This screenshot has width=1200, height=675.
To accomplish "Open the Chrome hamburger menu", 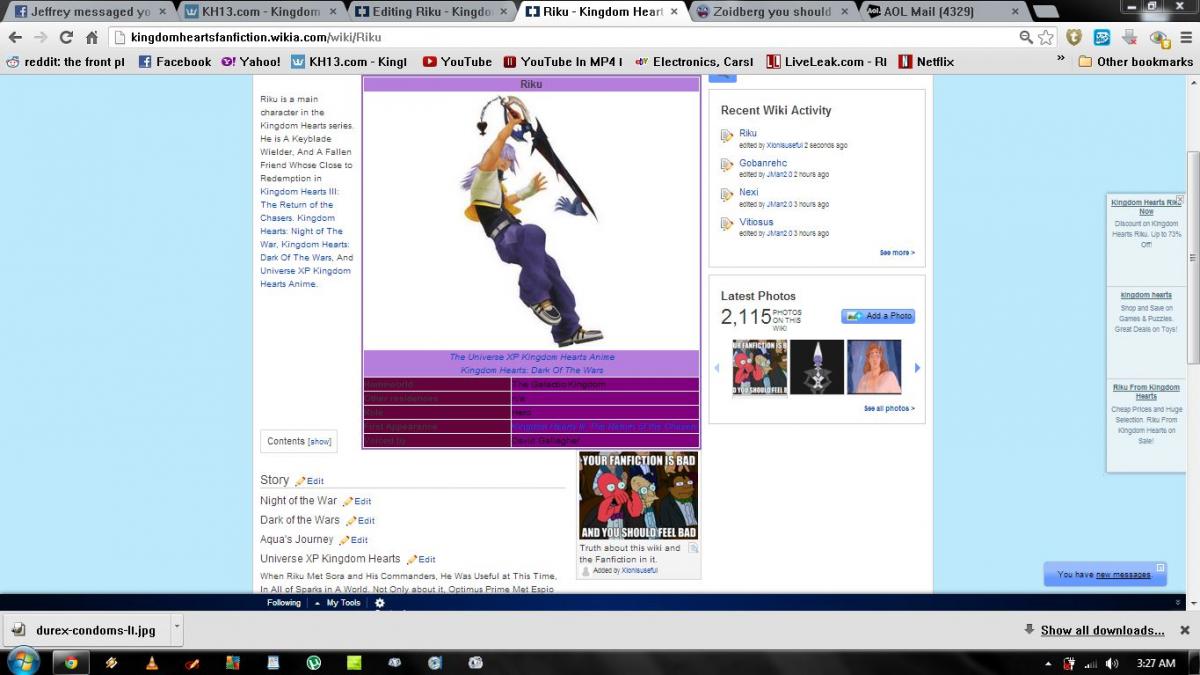I will tap(1184, 37).
